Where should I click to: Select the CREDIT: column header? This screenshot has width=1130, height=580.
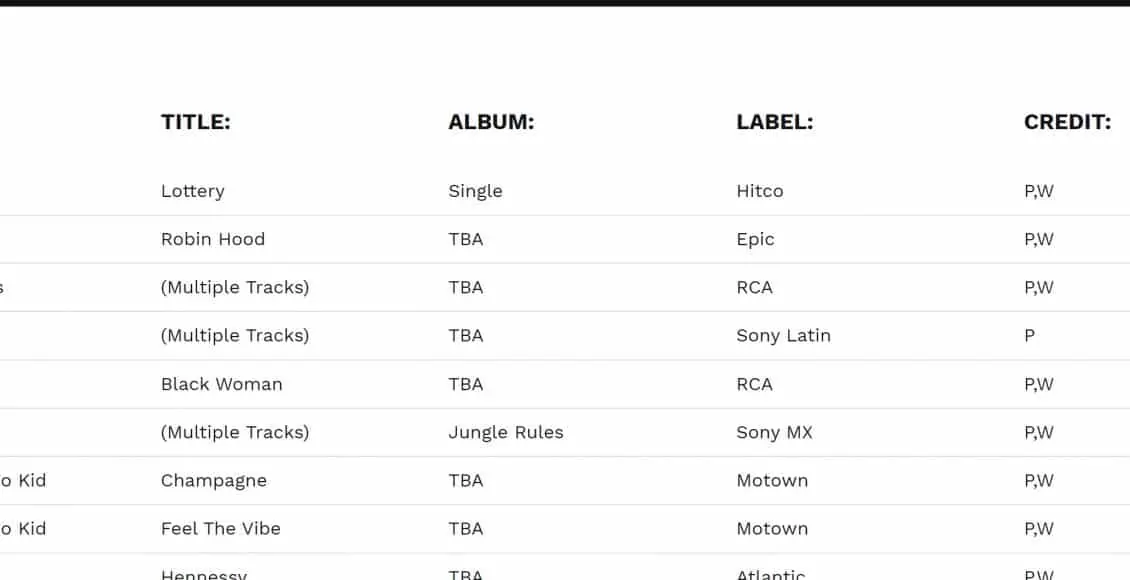(x=1067, y=122)
